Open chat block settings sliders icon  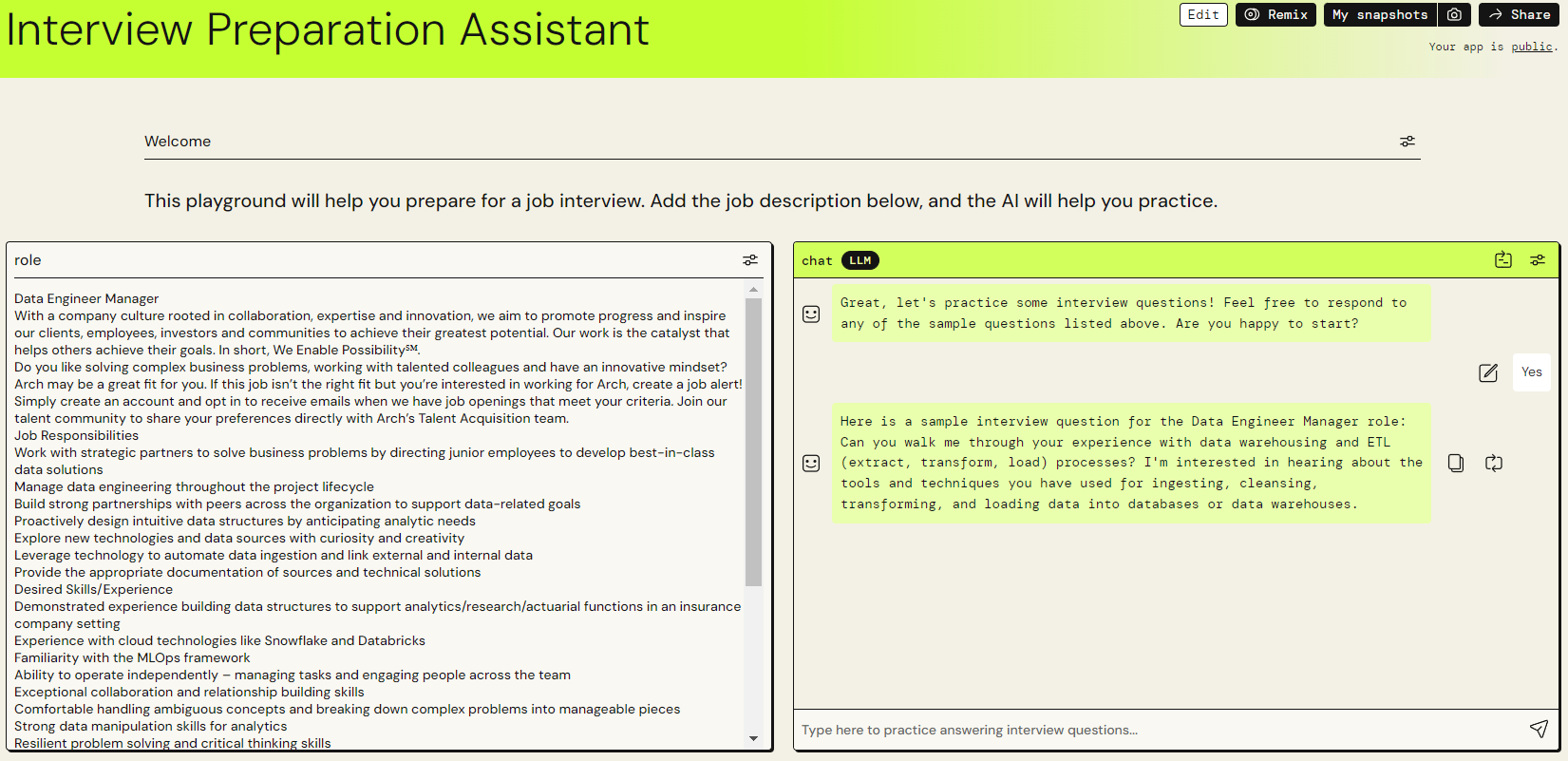click(1538, 260)
